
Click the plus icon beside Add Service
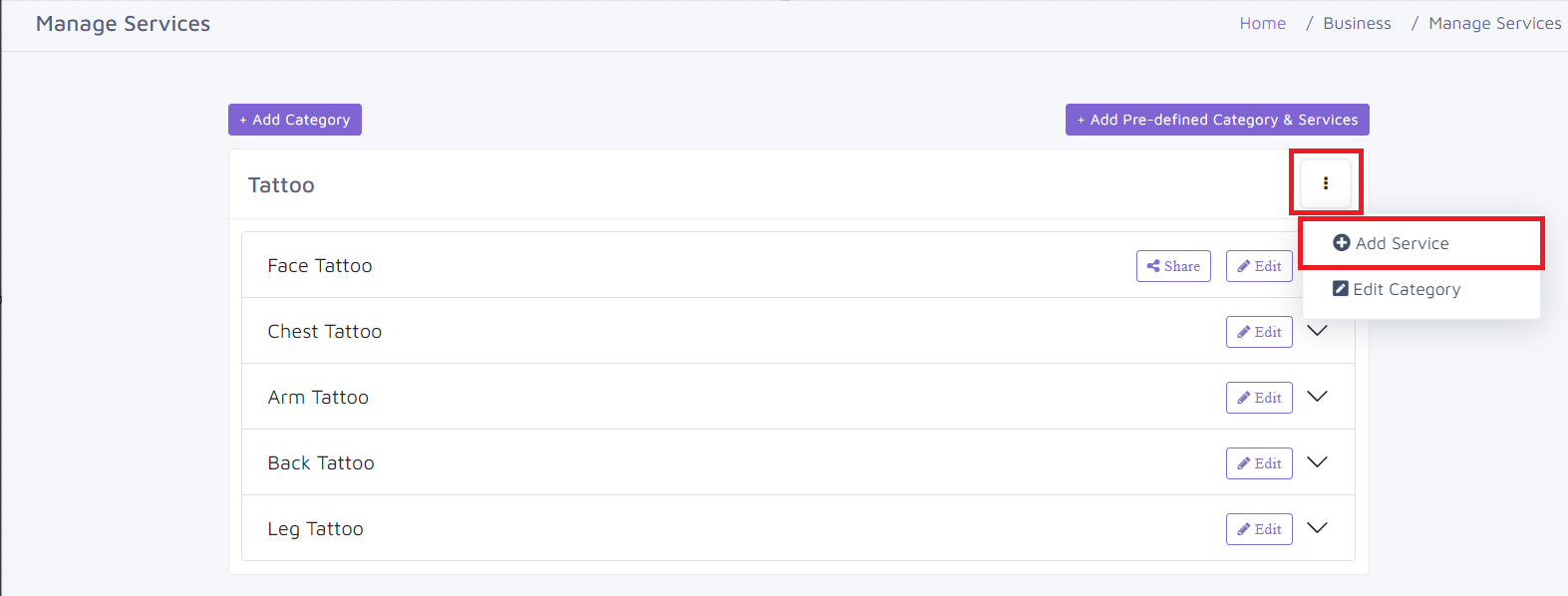(x=1342, y=243)
